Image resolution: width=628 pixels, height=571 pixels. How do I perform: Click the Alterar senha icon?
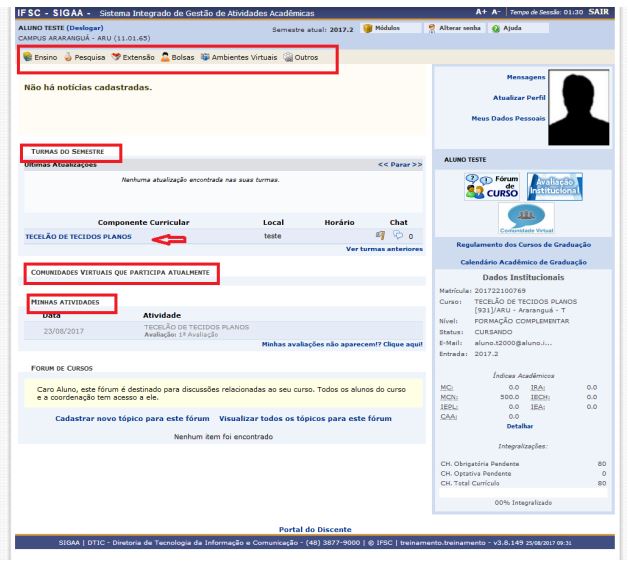[x=432, y=29]
